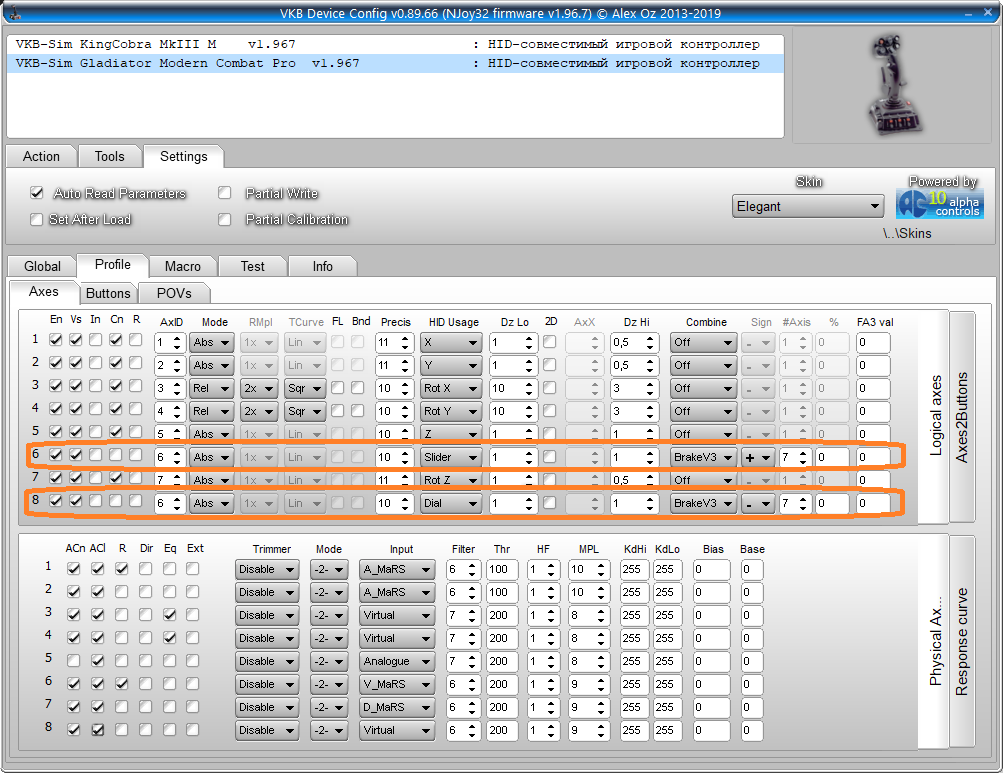Open TCurve dropdown for logical axis 3
This screenshot has width=1003, height=773.
pos(305,388)
